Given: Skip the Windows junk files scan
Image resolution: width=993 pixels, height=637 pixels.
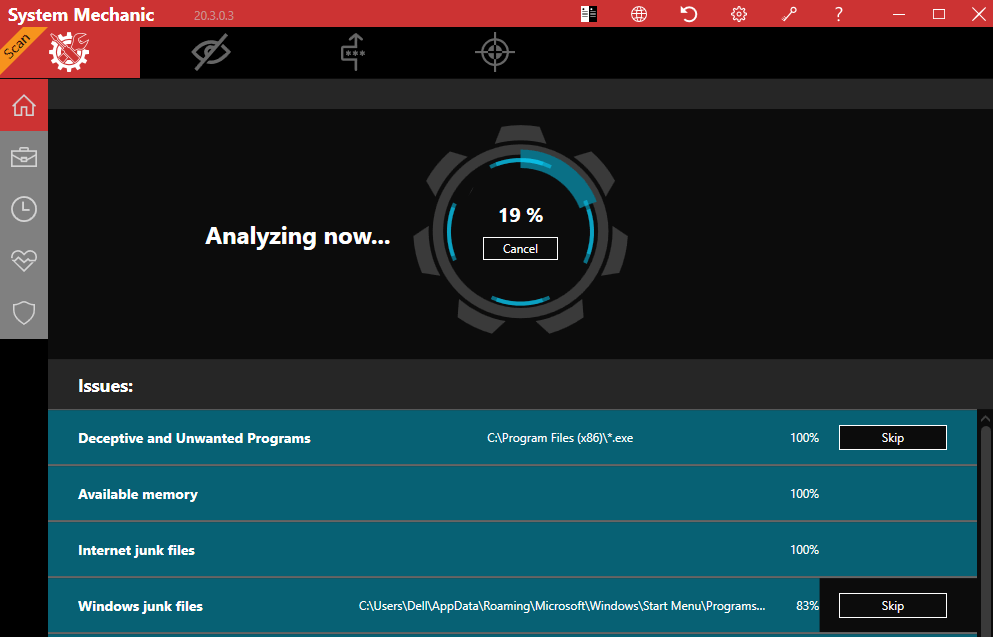Looking at the screenshot, I should click(x=892, y=606).
